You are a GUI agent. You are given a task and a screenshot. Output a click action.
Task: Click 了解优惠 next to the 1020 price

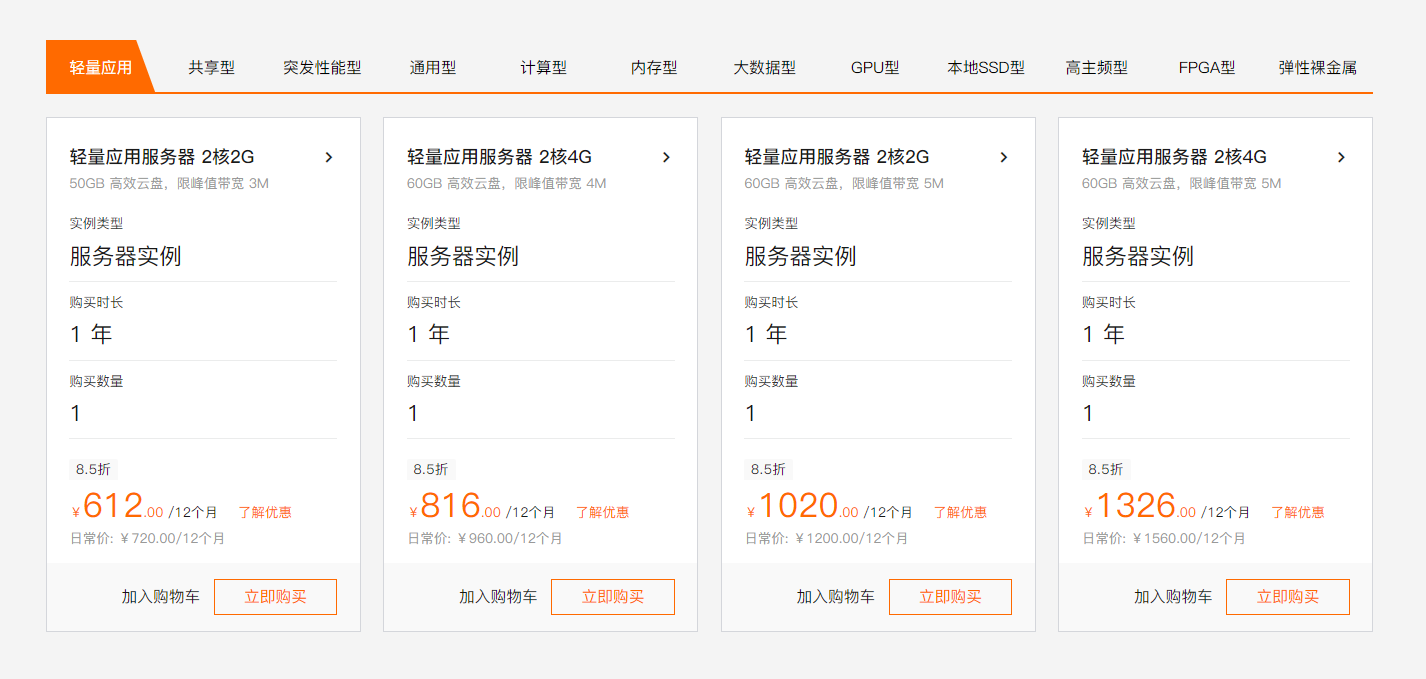(960, 512)
